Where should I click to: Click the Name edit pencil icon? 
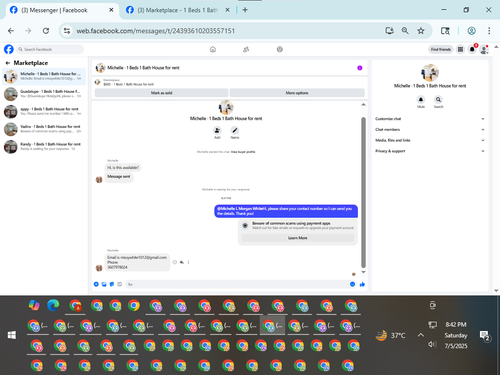click(235, 130)
